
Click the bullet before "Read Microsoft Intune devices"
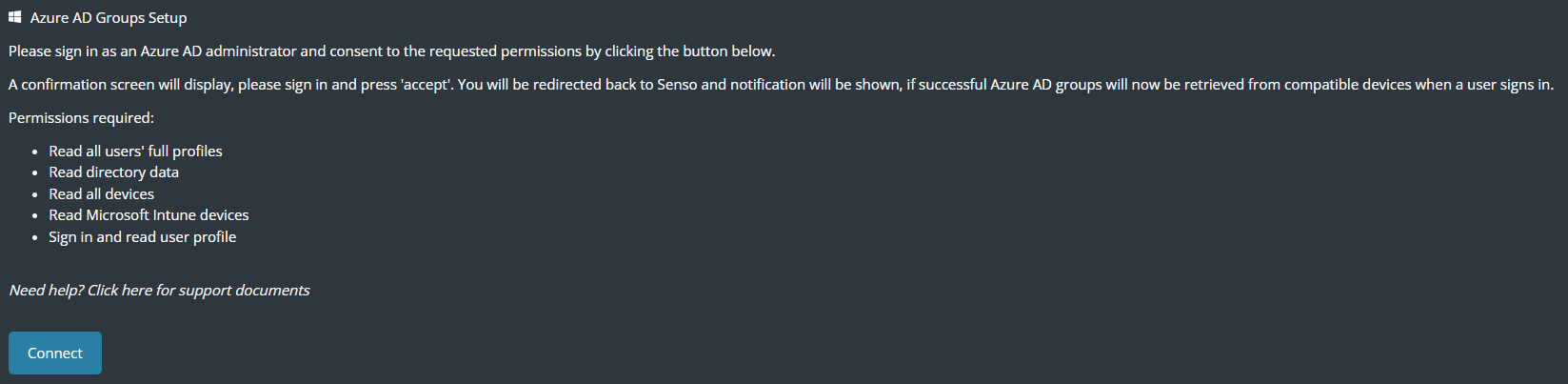pyautogui.click(x=35, y=216)
